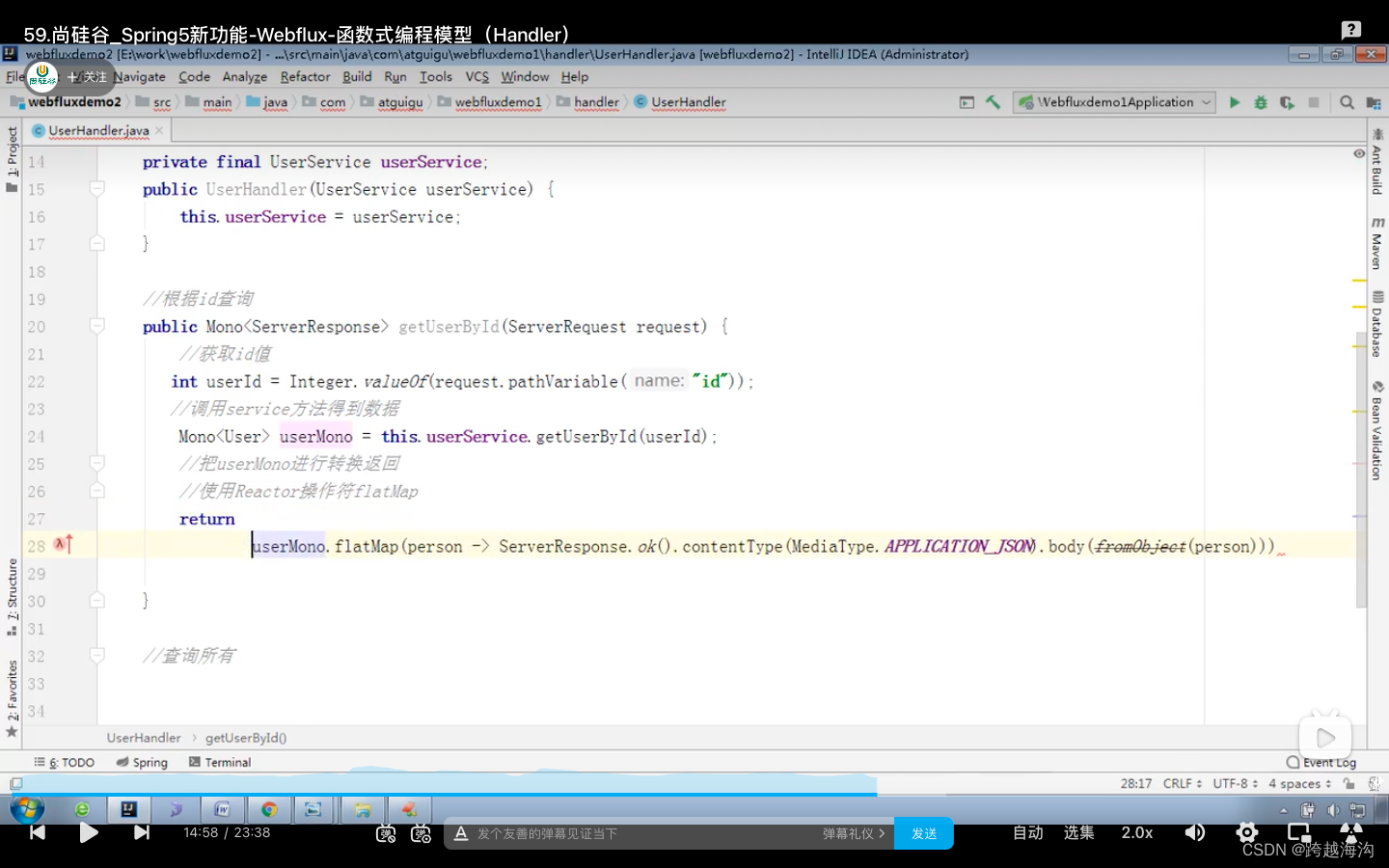This screenshot has width=1389, height=868.
Task: Open the TODO tool window
Action: click(65, 762)
